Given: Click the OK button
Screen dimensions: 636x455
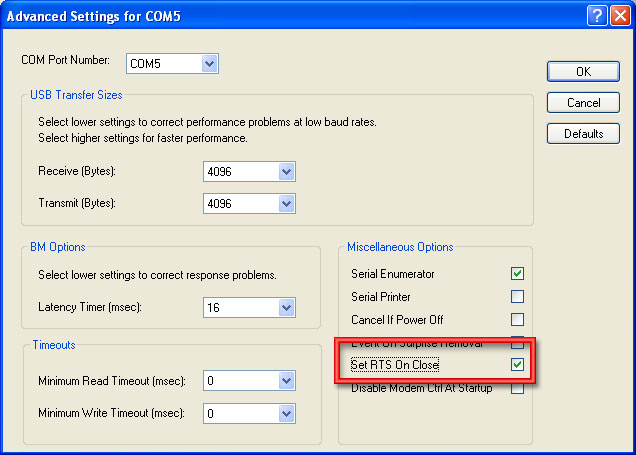Looking at the screenshot, I should point(583,72).
